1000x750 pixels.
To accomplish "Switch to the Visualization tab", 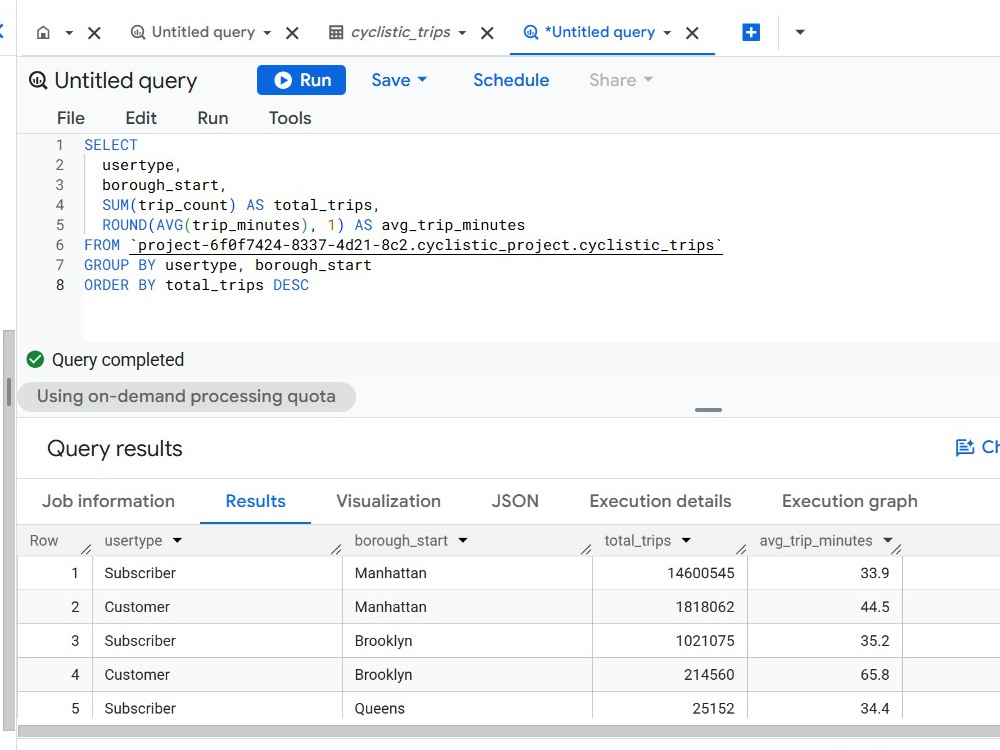I will pyautogui.click(x=388, y=501).
